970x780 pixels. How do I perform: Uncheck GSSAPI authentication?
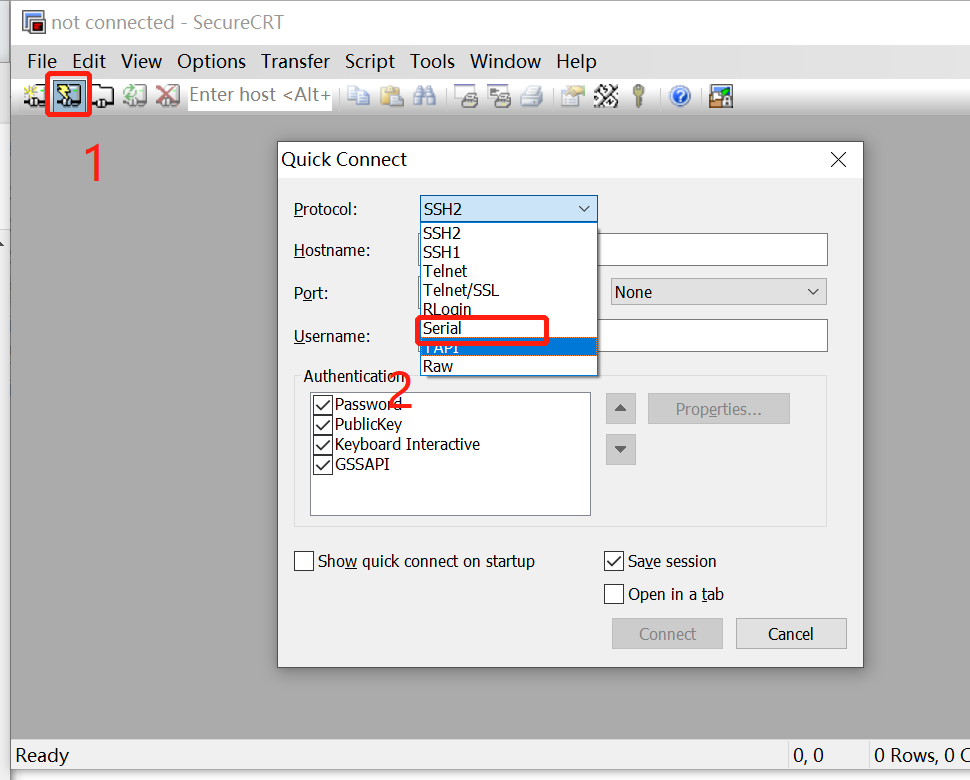[x=323, y=465]
